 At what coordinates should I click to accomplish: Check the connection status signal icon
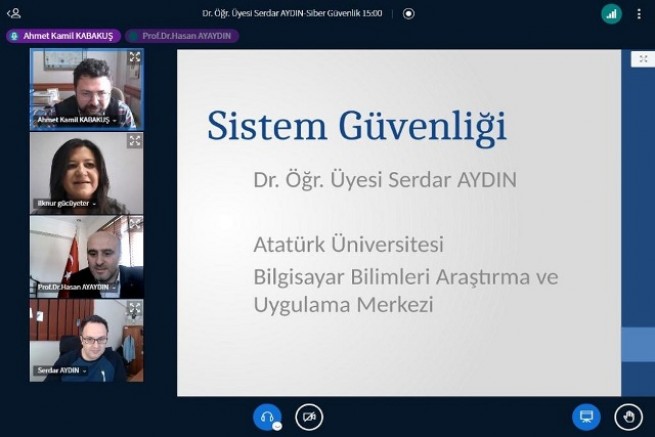611,14
